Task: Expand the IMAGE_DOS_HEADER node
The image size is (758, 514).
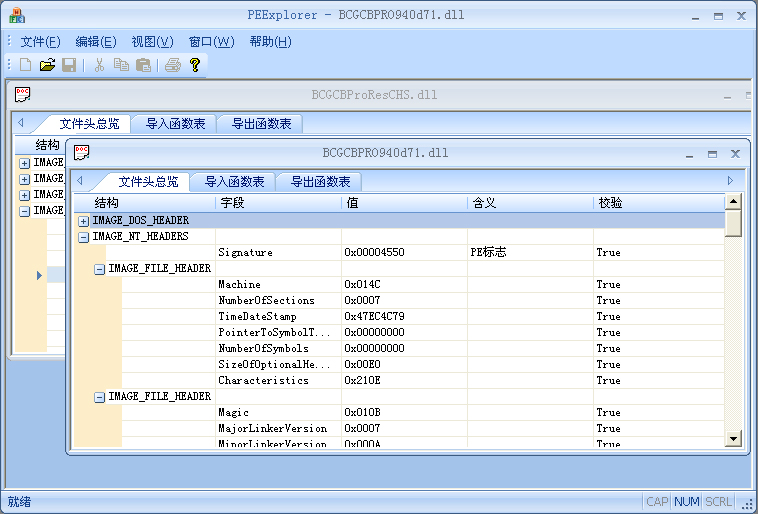Action: [x=84, y=221]
